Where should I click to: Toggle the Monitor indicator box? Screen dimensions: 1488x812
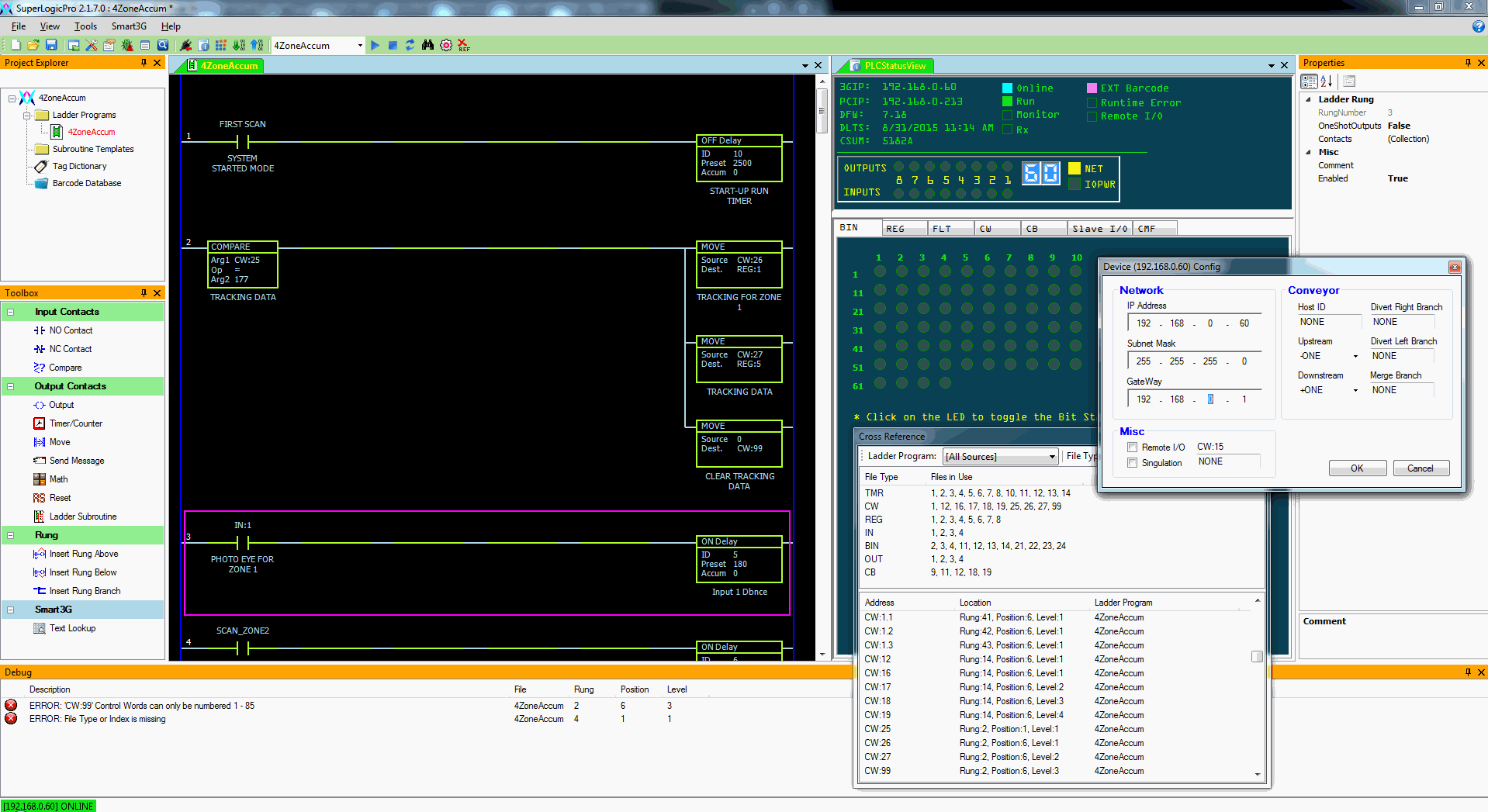point(1007,115)
